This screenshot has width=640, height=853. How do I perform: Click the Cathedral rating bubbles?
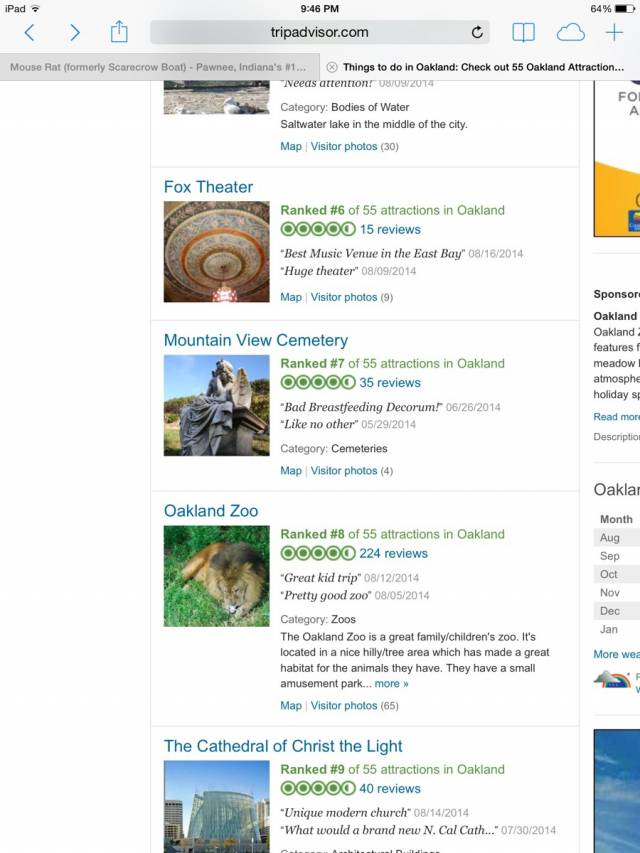[318, 788]
